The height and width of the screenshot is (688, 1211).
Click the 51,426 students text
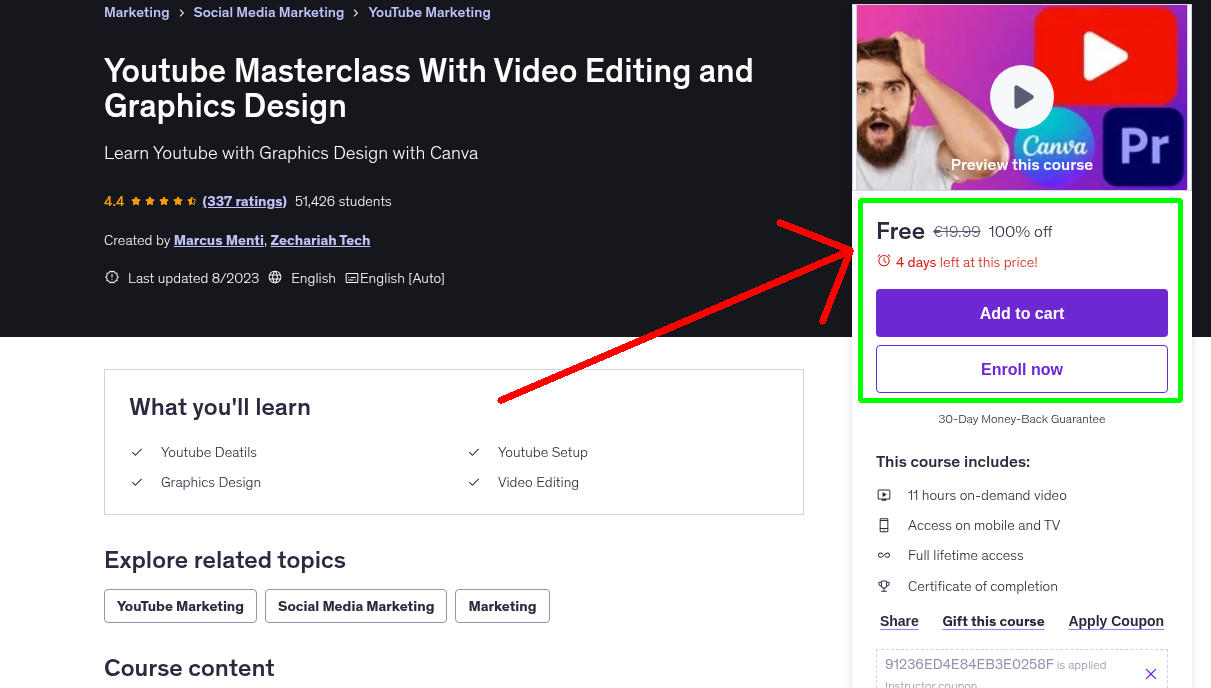[x=343, y=201]
